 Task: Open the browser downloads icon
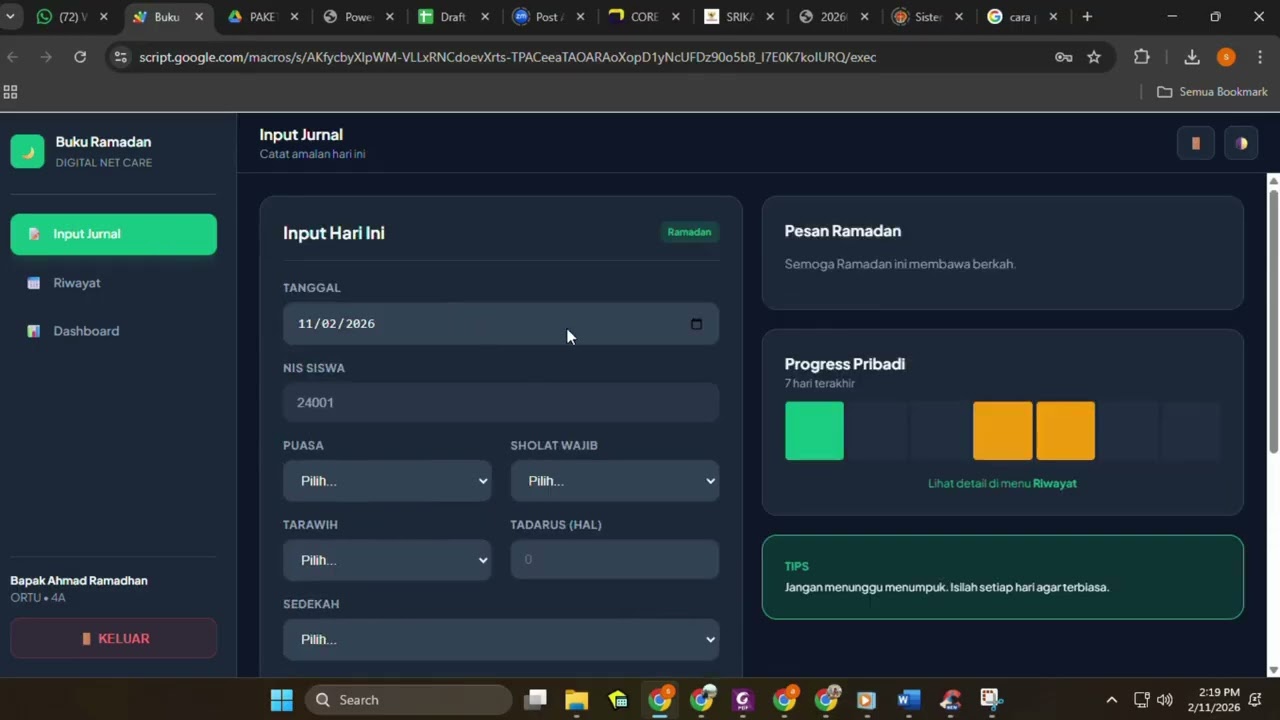pos(1191,57)
